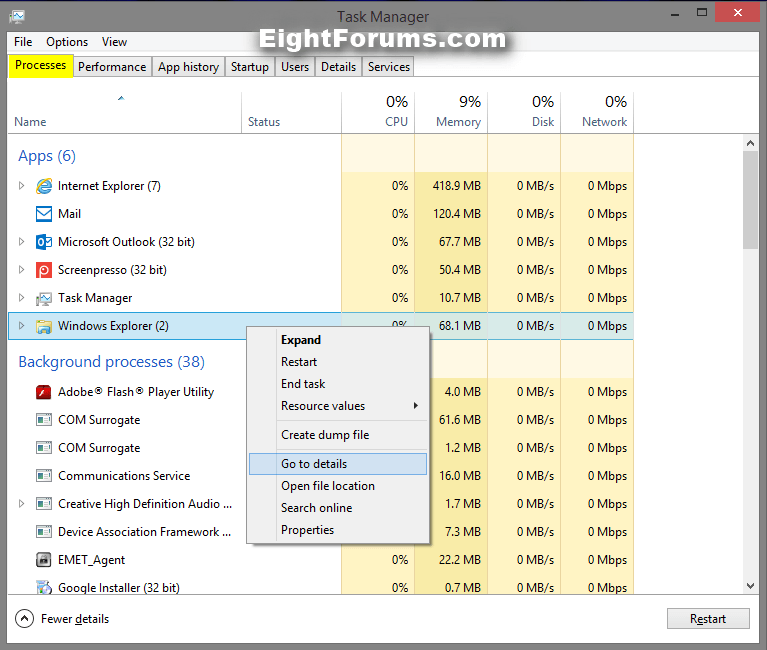Click the Adobe Flash Player Utility icon
This screenshot has height=650, width=767.
point(44,392)
